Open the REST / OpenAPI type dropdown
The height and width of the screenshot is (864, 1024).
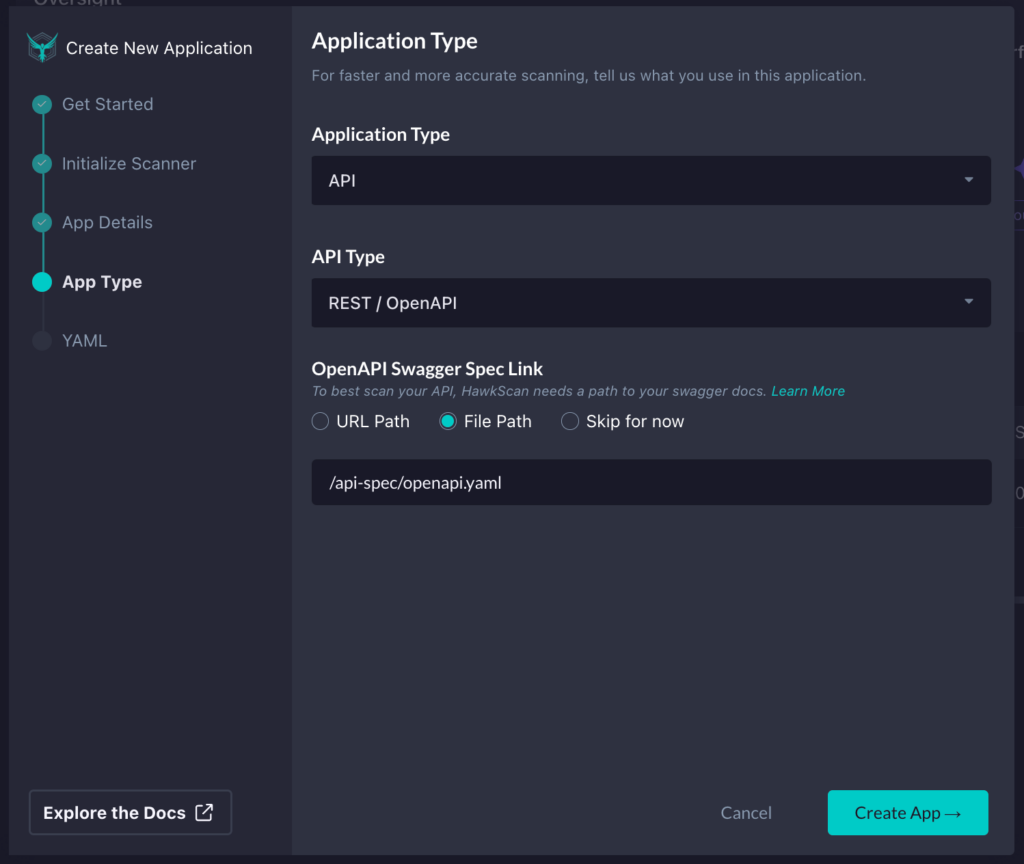(651, 302)
